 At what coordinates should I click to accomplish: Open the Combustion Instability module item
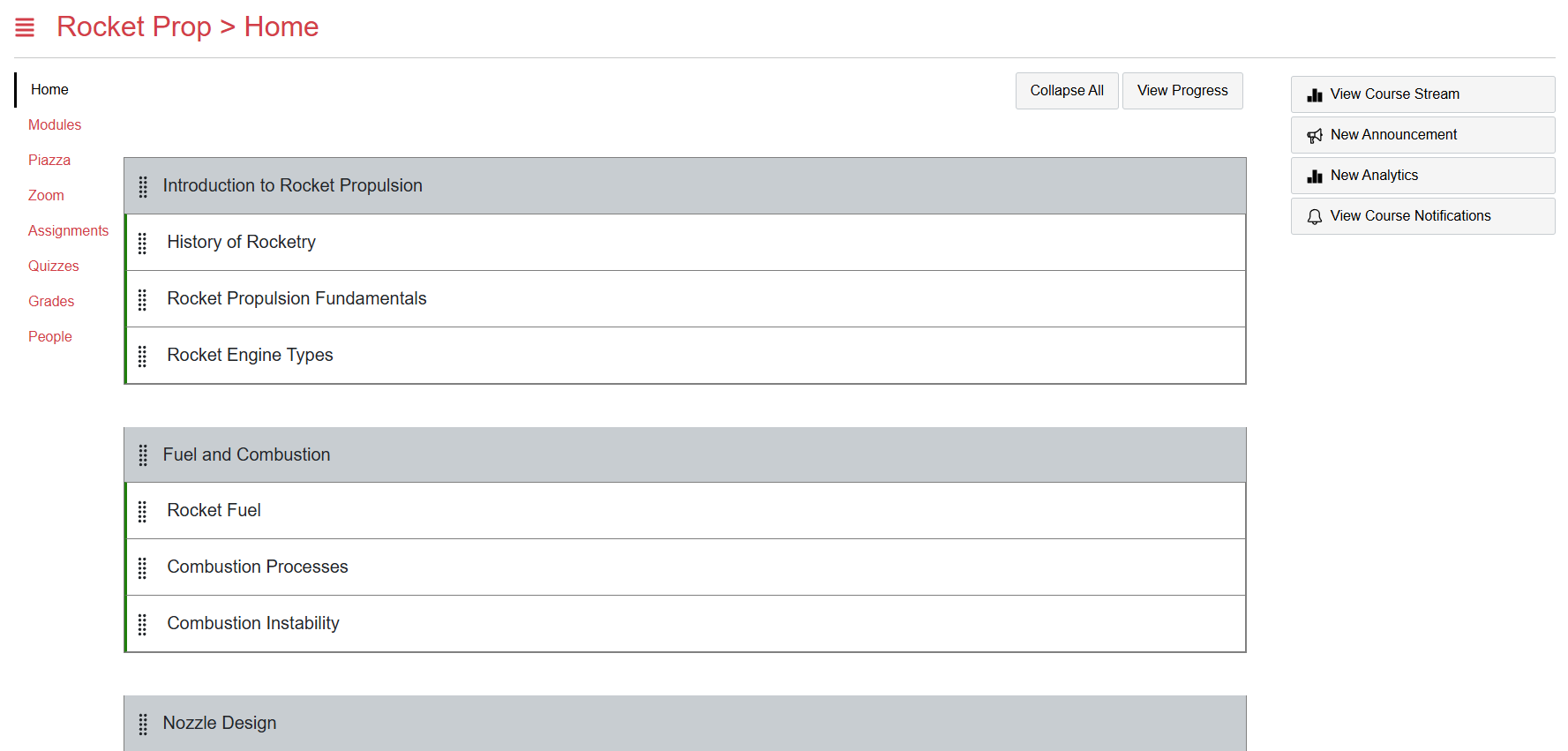[x=253, y=623]
